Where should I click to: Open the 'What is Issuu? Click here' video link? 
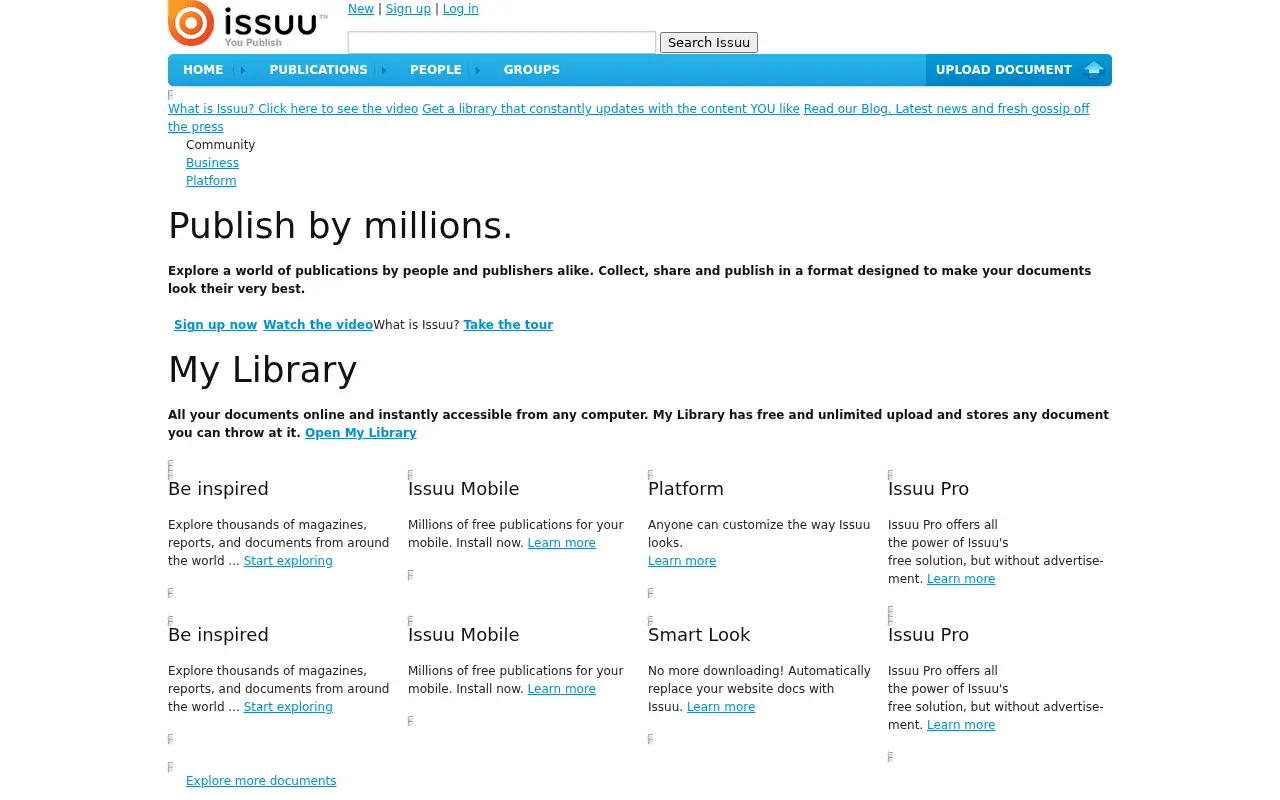(x=293, y=109)
